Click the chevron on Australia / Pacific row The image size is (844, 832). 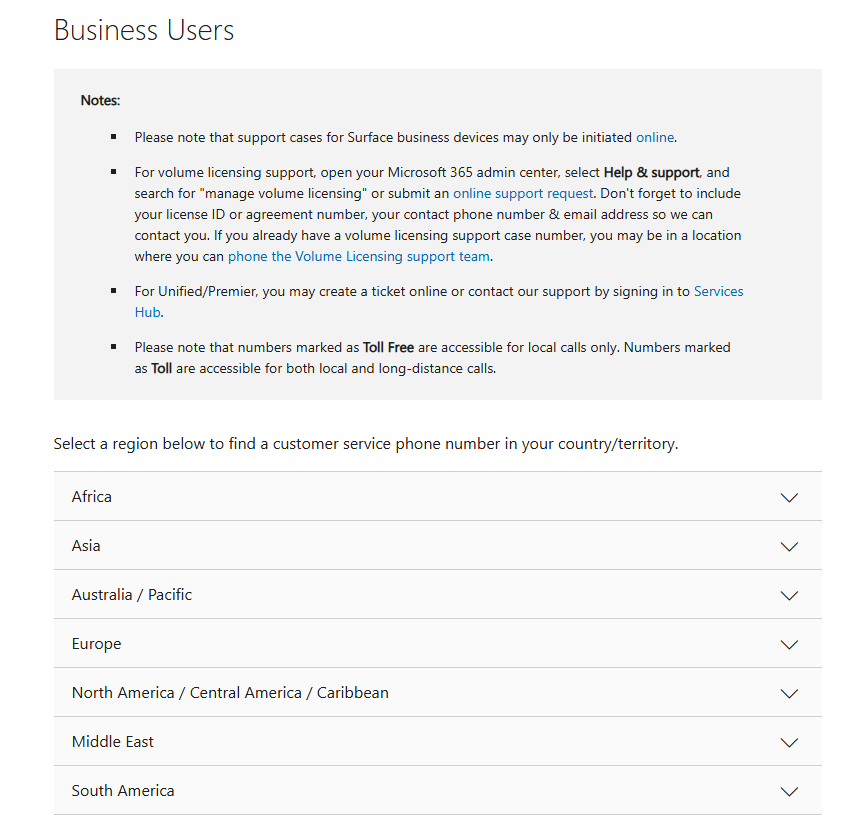tap(789, 596)
